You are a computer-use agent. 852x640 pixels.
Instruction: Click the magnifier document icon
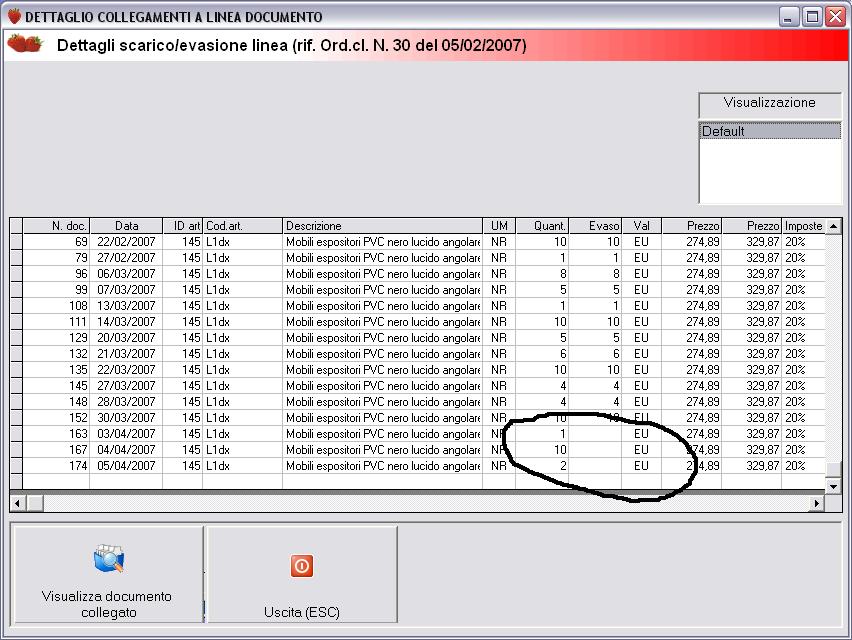point(109,558)
